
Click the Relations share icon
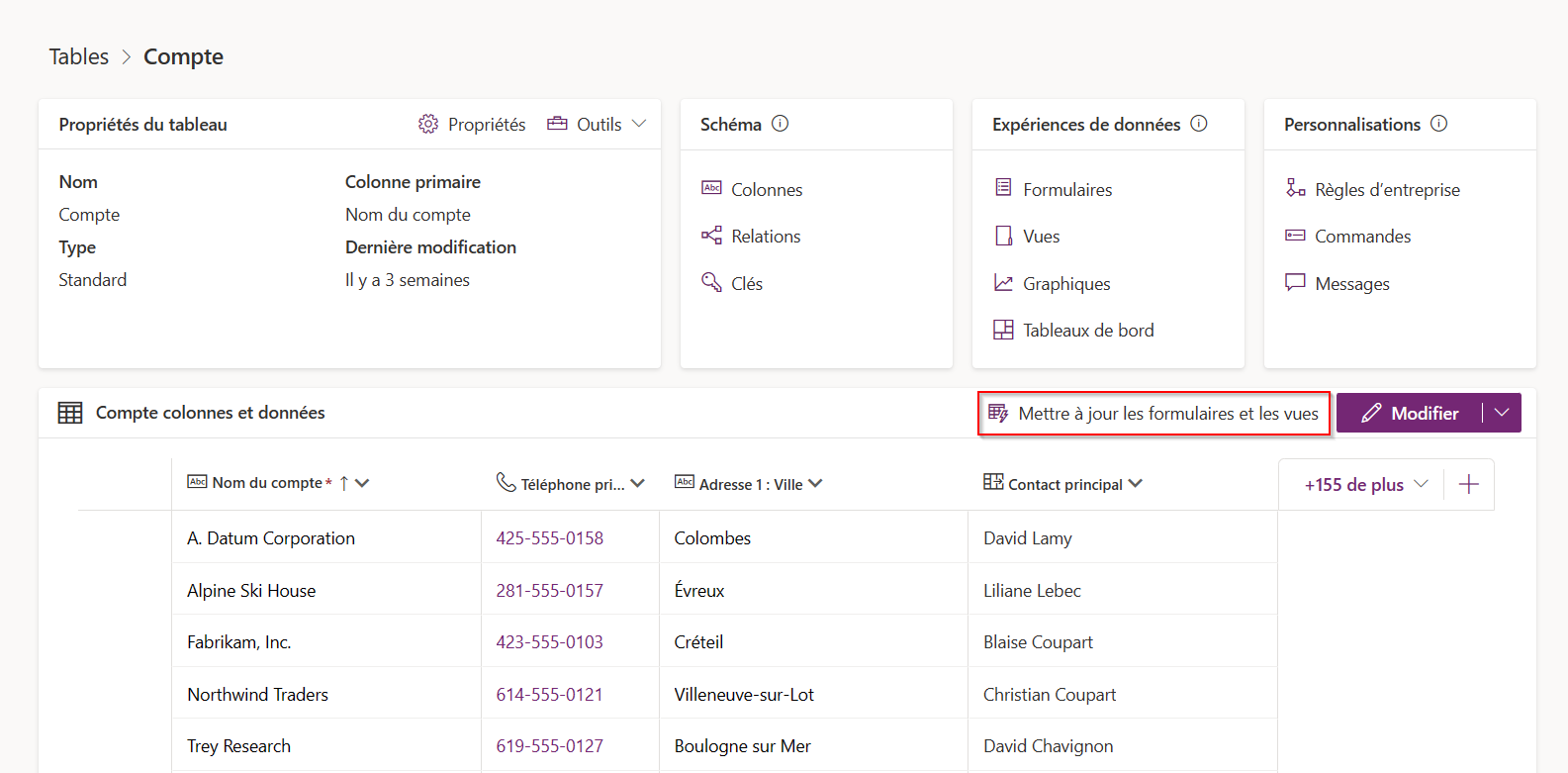pos(711,236)
